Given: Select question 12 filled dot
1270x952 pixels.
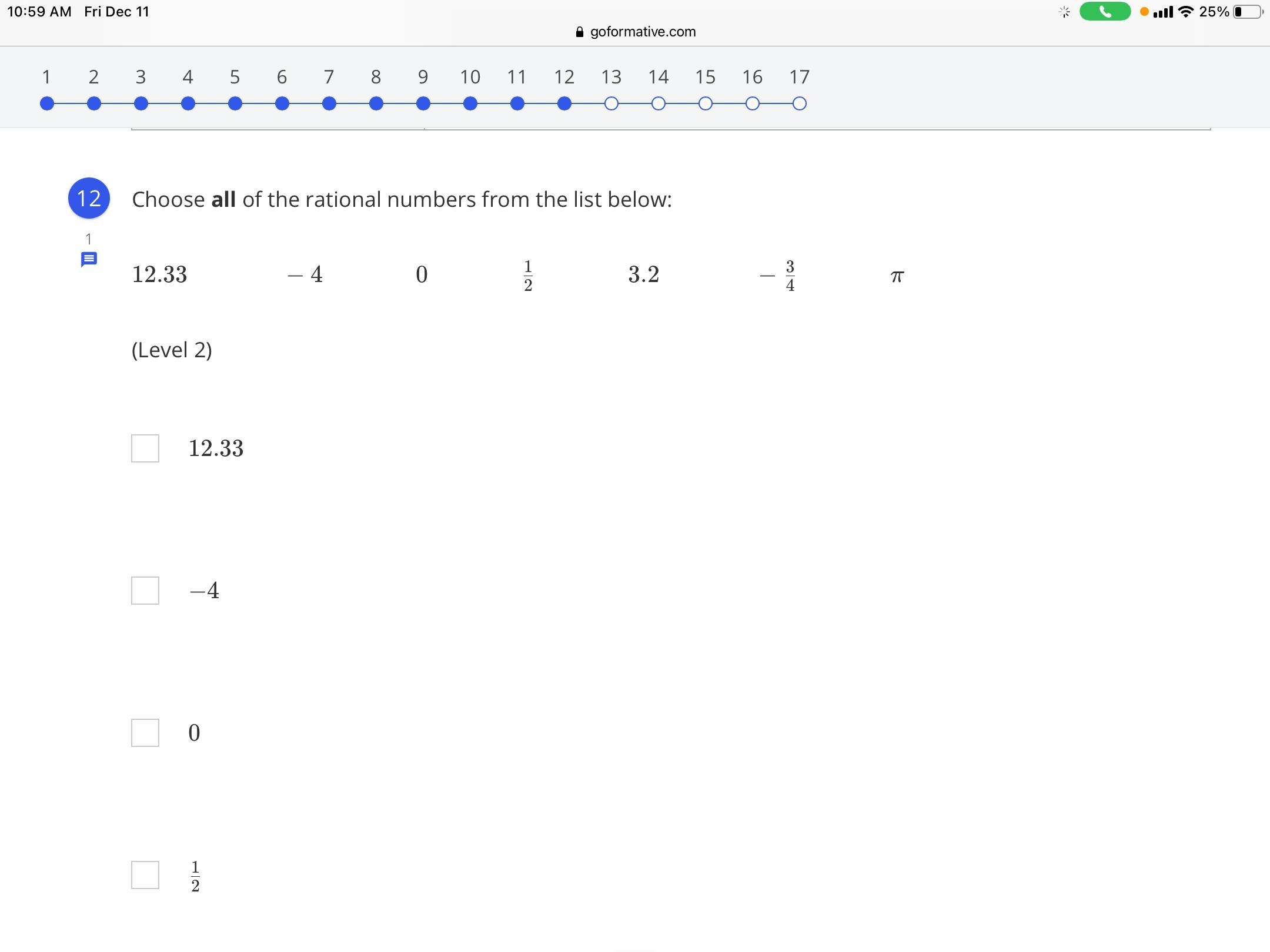Looking at the screenshot, I should (564, 103).
